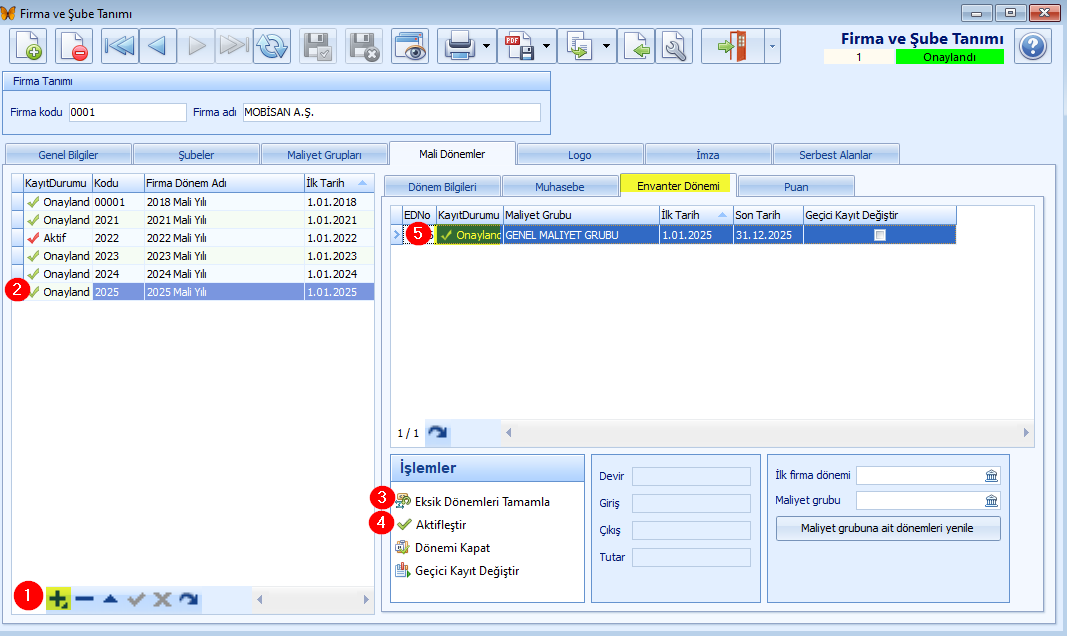Click the up triangle edit icon in period grid
1067x636 pixels.
pos(110,599)
